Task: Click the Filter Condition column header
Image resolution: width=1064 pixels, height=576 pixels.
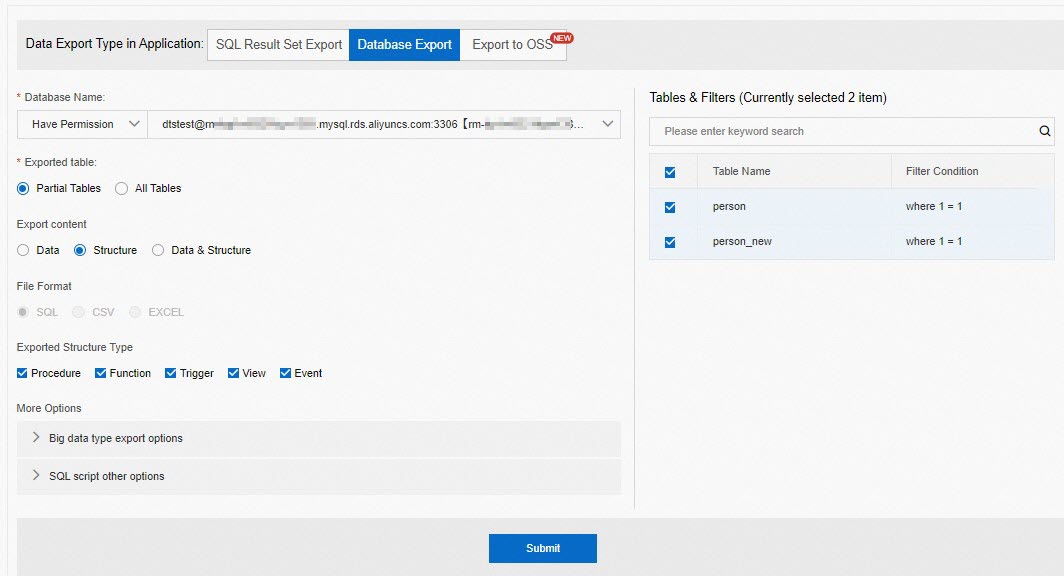Action: 942,171
